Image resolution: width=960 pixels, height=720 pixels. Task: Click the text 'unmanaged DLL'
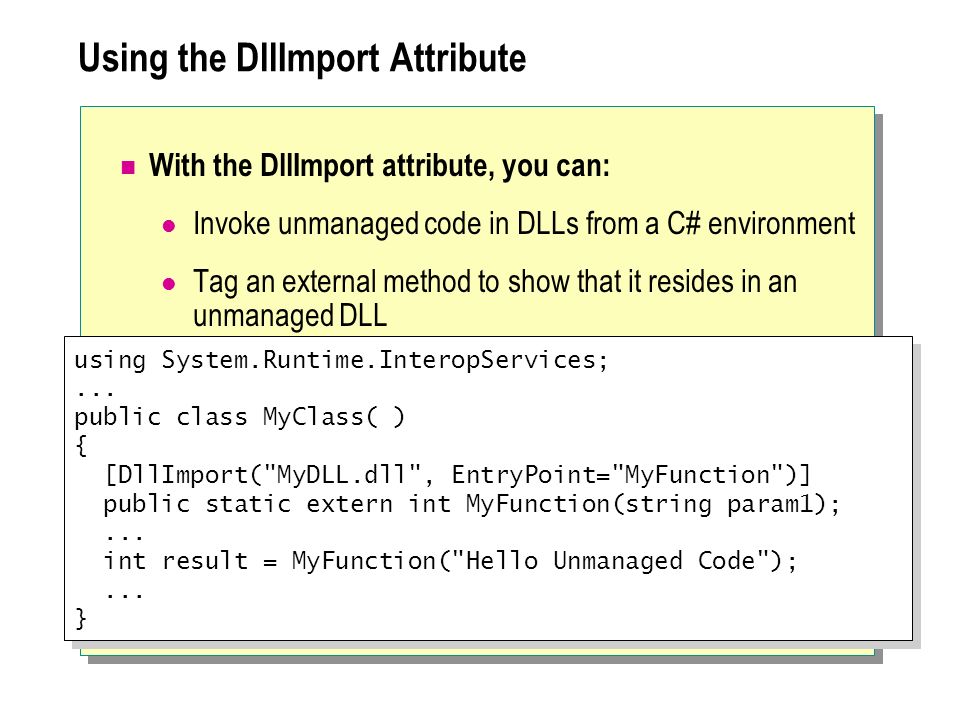tap(290, 316)
